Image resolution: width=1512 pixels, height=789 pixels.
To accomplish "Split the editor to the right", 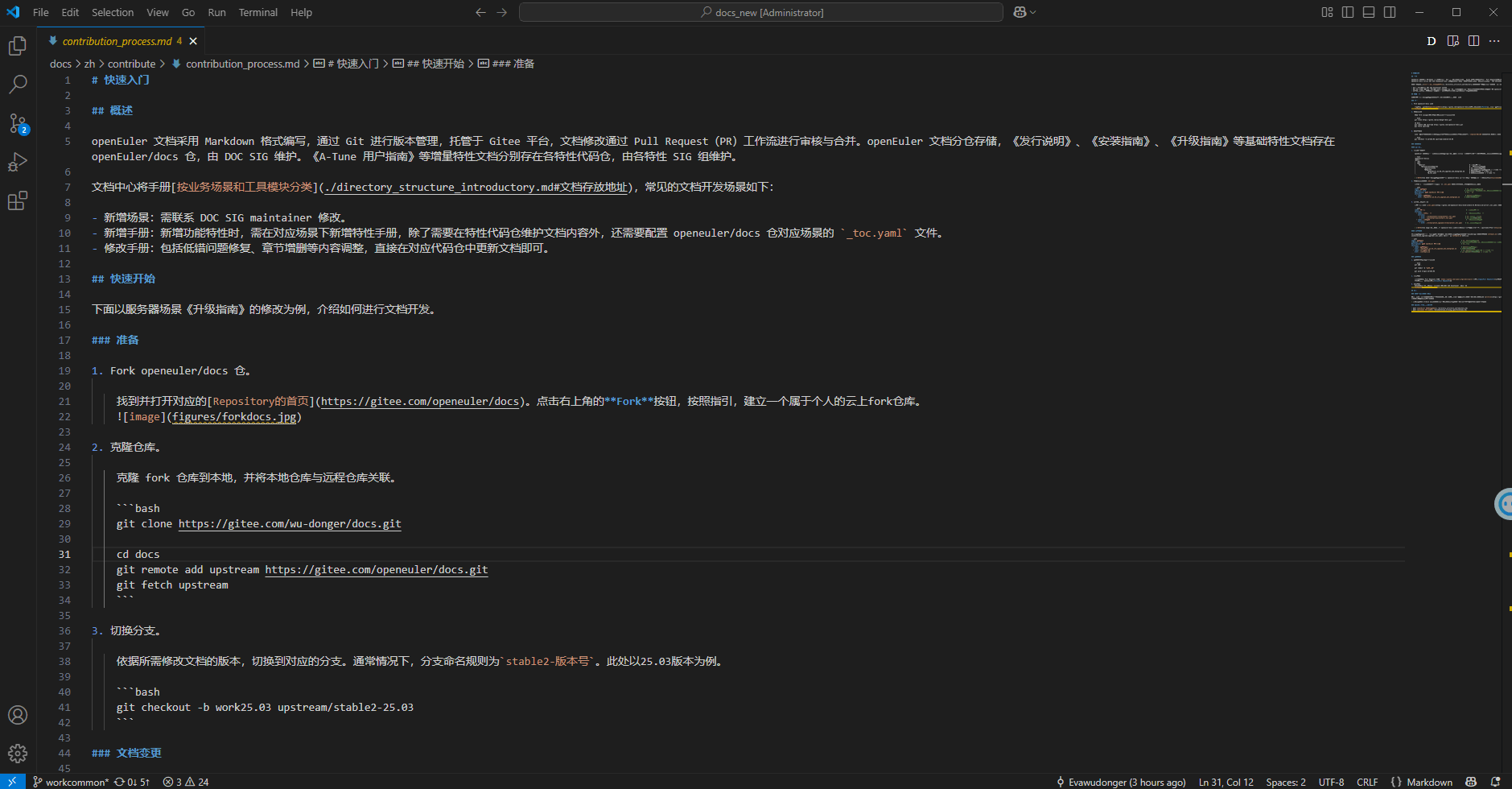I will click(x=1473, y=41).
